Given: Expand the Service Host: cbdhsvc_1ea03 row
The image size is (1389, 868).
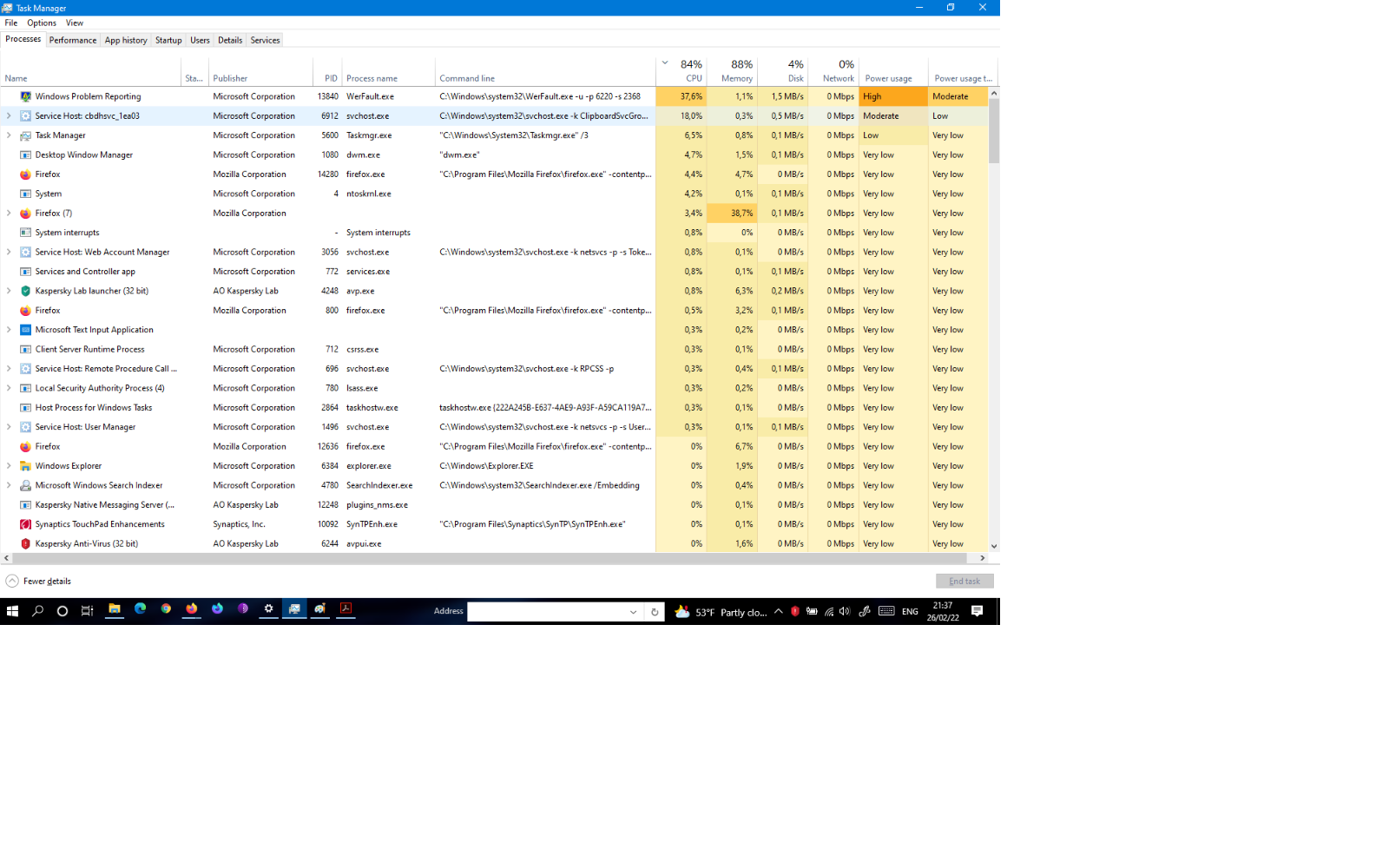Looking at the screenshot, I should (9, 115).
